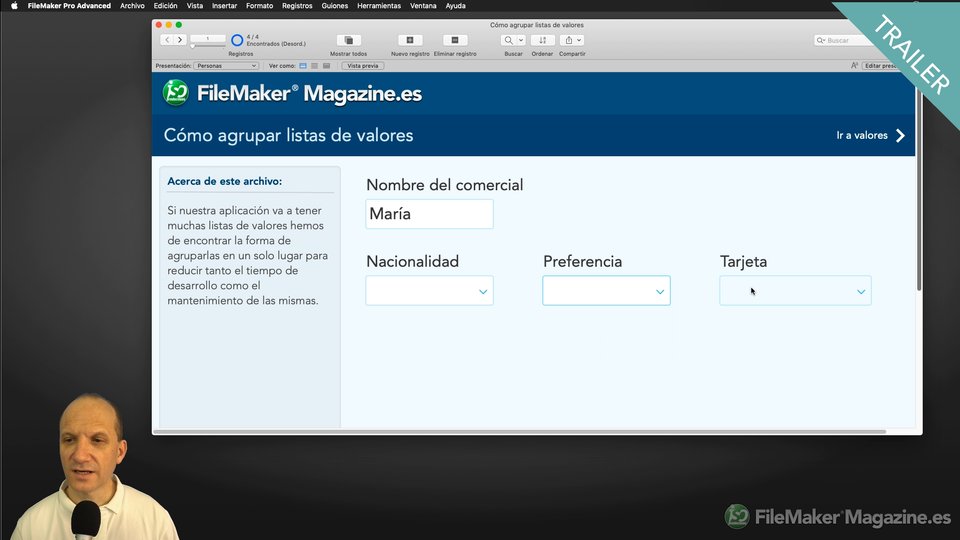Open the Buscar dropdown arrow
The image size is (960, 540).
(x=521, y=40)
